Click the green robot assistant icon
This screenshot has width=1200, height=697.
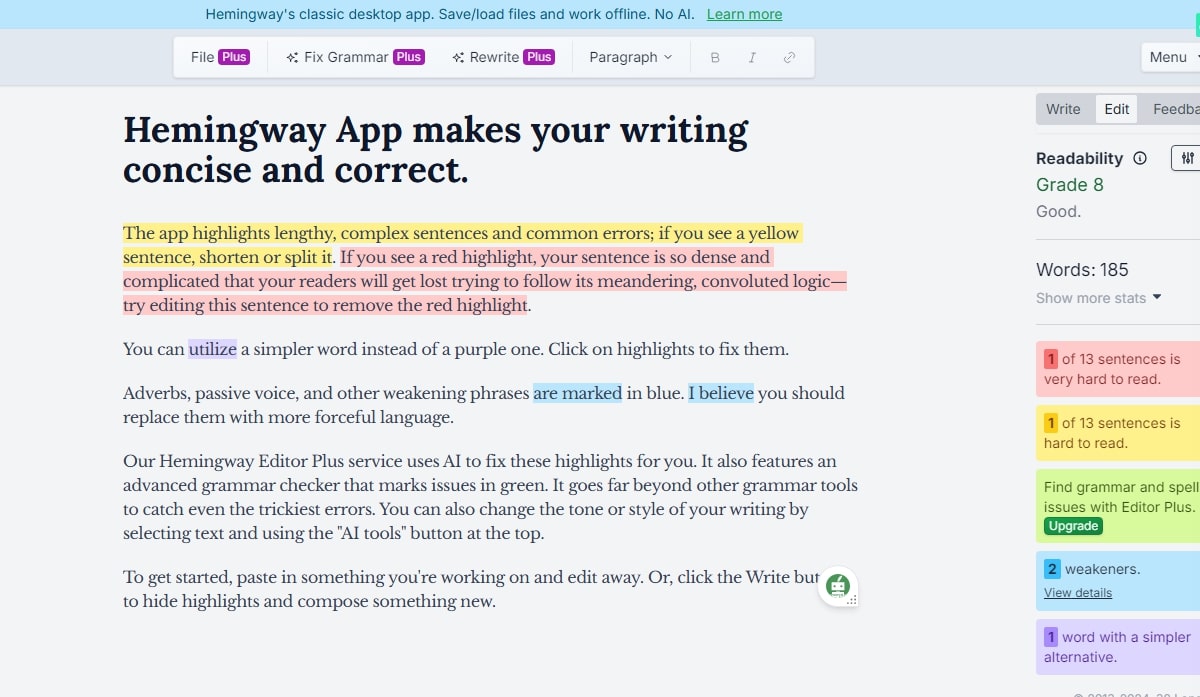coord(838,586)
